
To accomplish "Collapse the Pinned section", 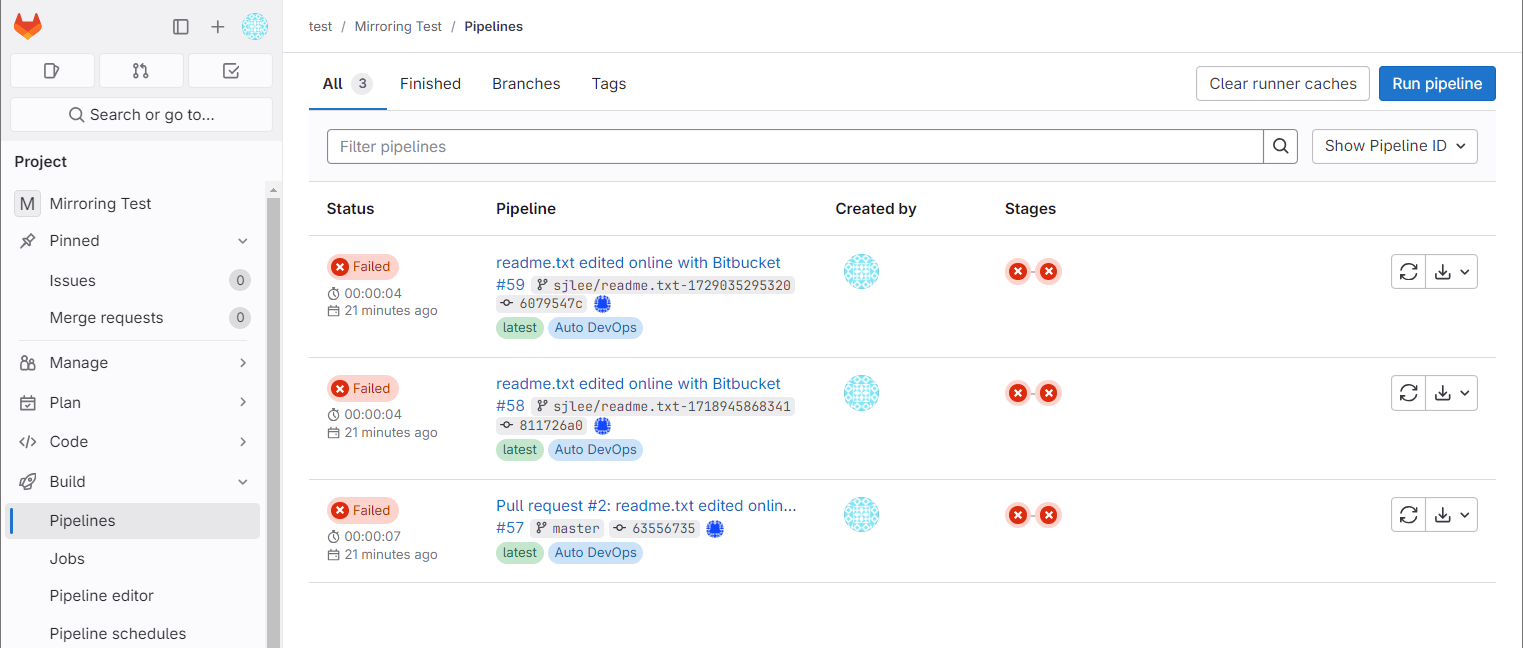I will 132,241.
